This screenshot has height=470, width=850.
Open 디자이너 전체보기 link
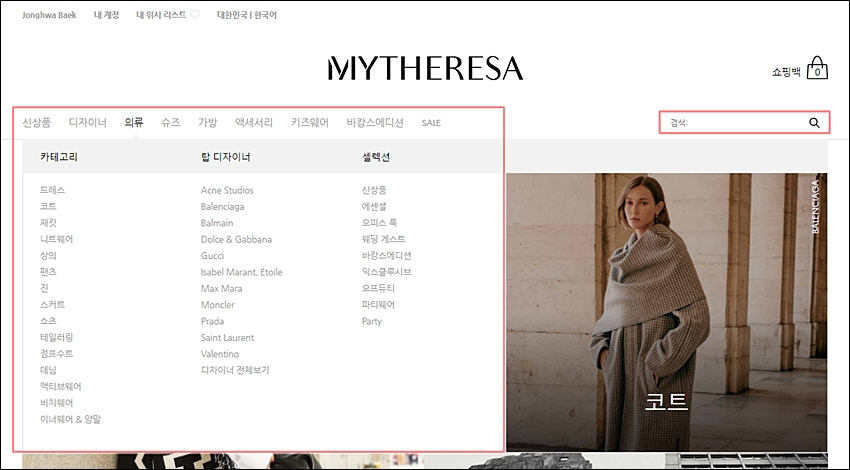(x=235, y=370)
